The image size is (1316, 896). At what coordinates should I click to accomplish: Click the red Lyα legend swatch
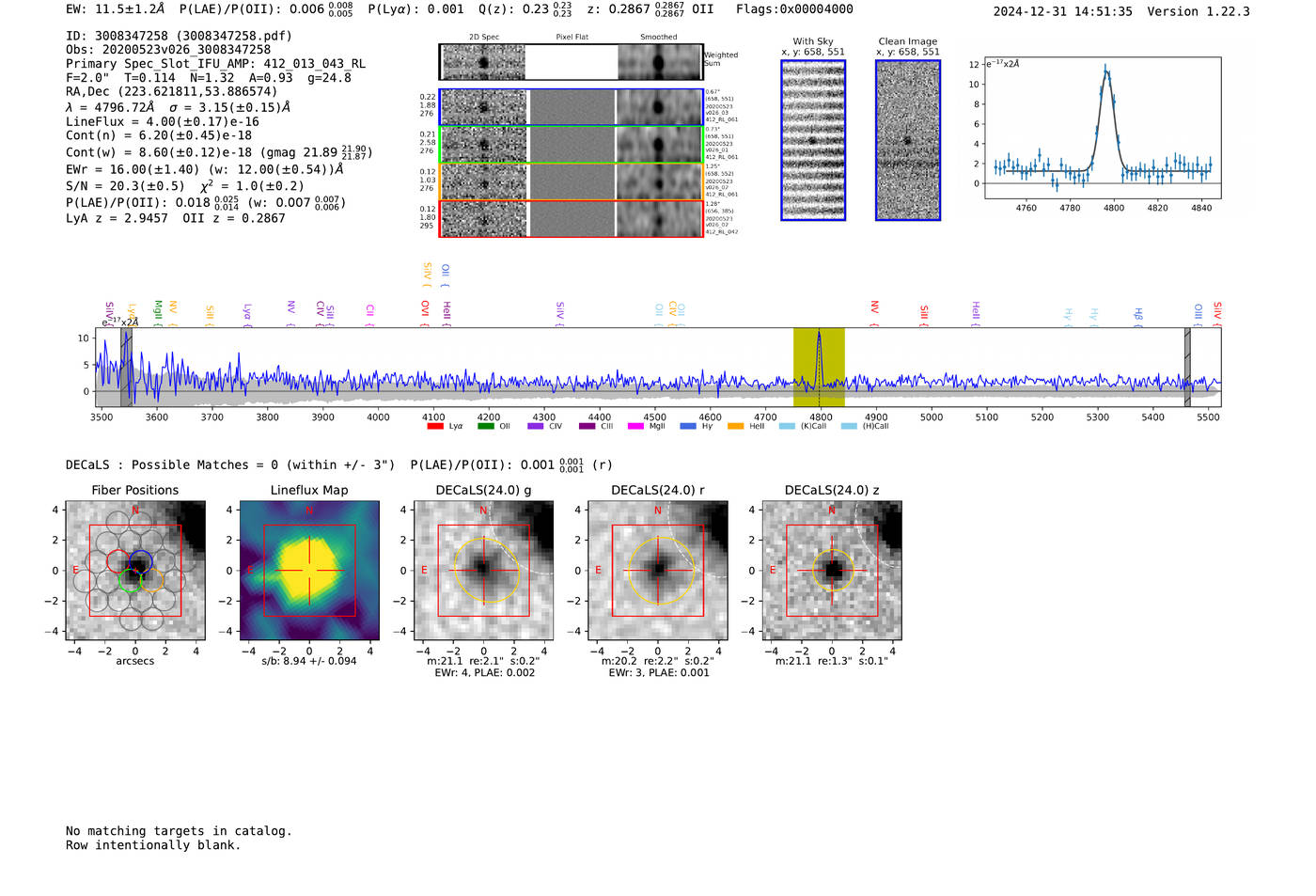[435, 426]
